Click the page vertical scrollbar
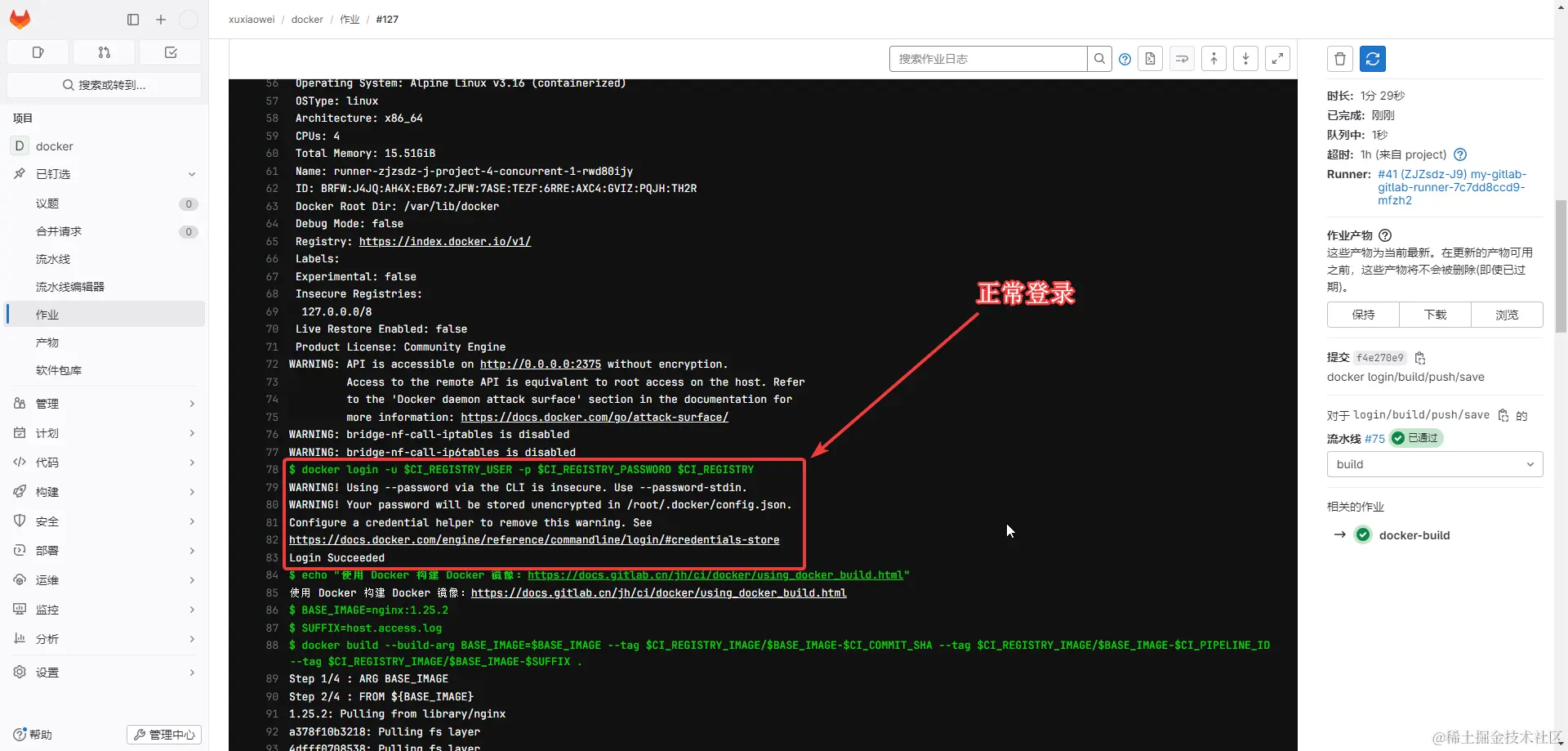1568x751 pixels. [1561, 266]
